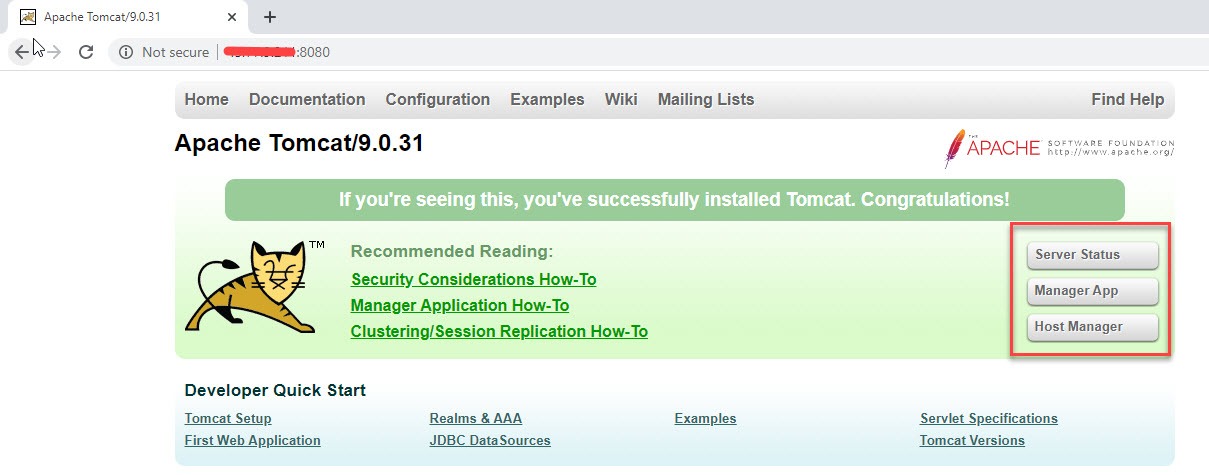Open Security Considerations How-To link
This screenshot has width=1209, height=475.
click(474, 279)
